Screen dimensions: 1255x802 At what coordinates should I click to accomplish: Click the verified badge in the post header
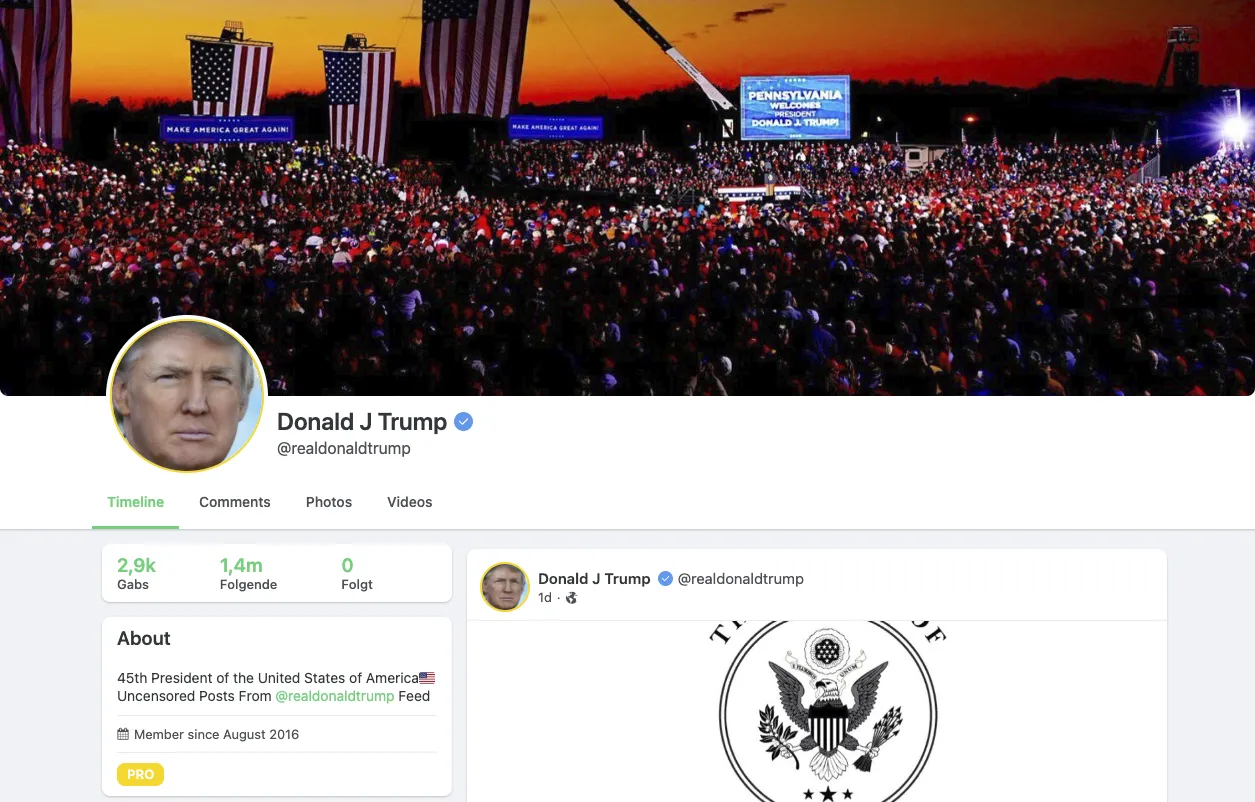coord(665,578)
